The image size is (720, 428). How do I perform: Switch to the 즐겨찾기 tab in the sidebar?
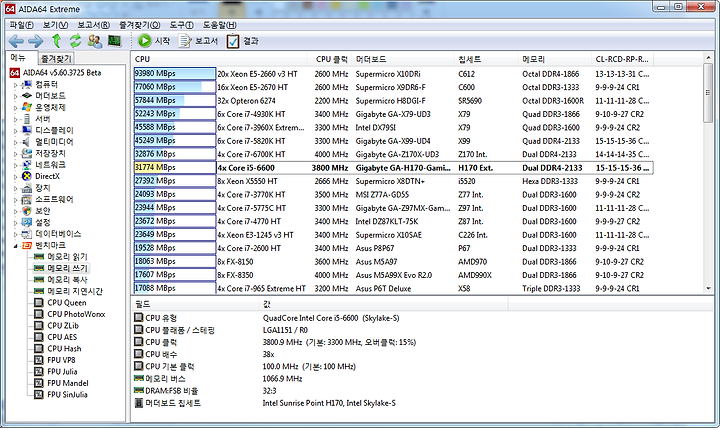(56, 58)
